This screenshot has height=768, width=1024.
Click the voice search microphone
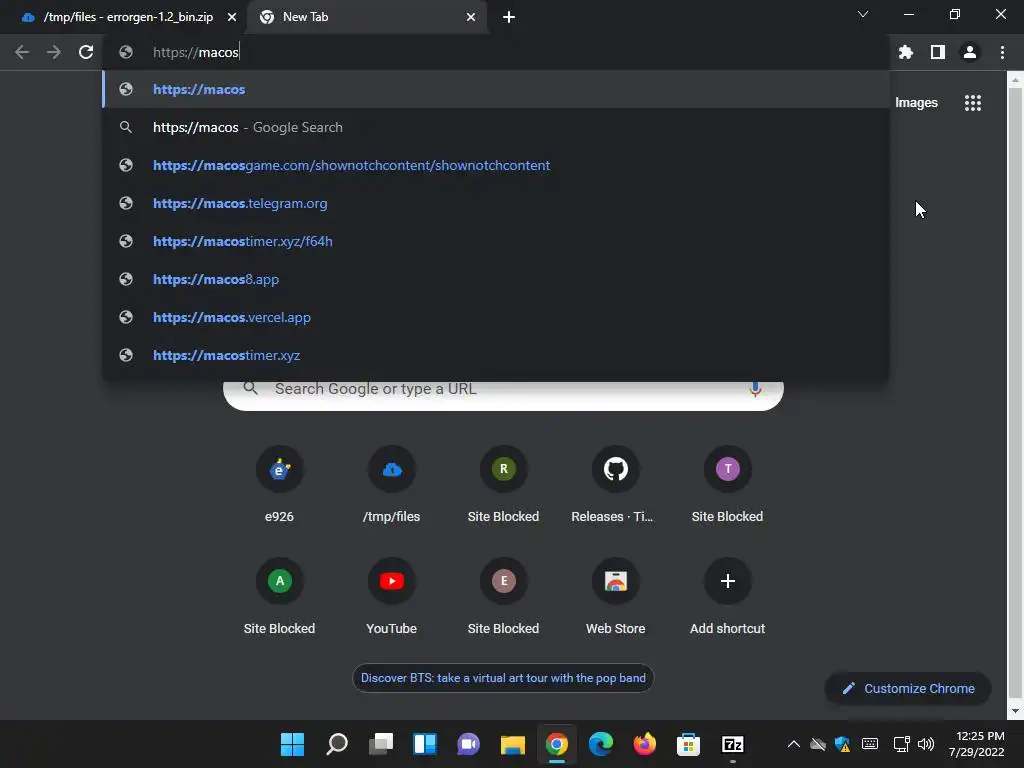pos(755,389)
